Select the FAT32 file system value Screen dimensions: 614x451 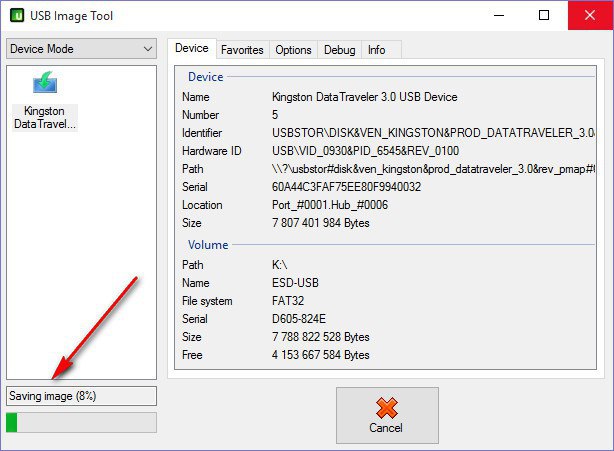(290, 301)
